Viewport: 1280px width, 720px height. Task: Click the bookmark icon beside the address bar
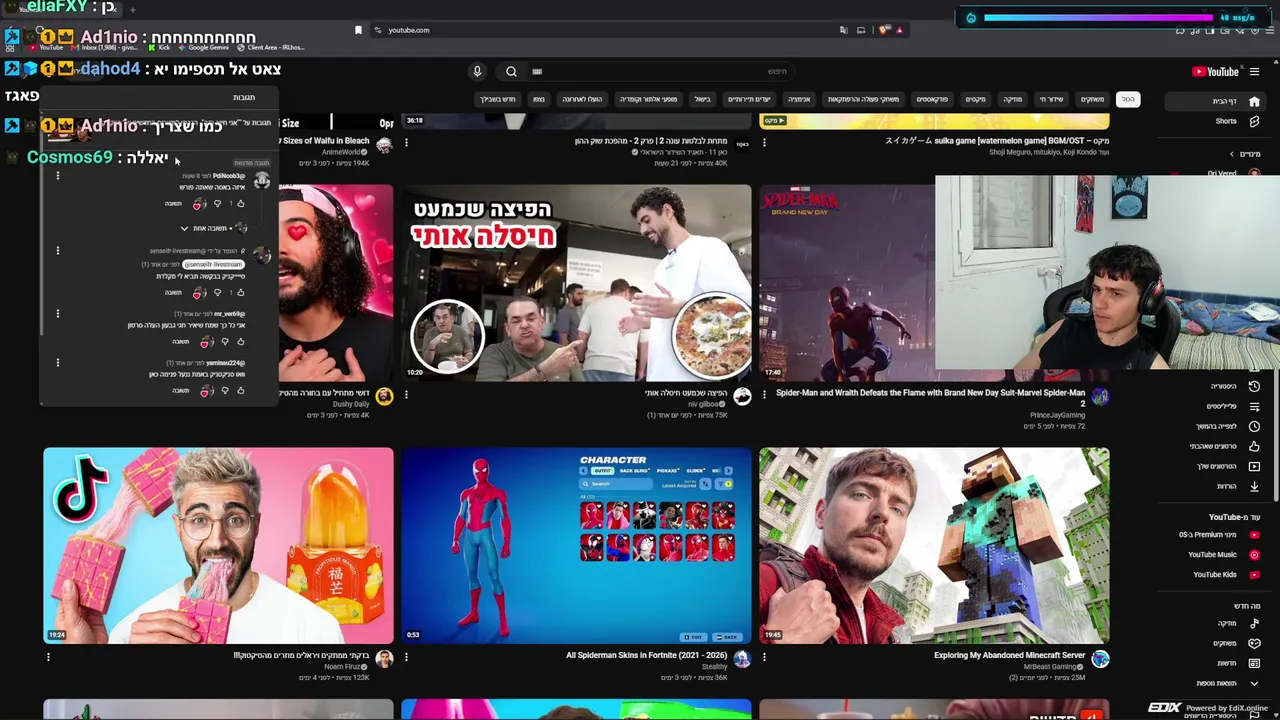358,30
